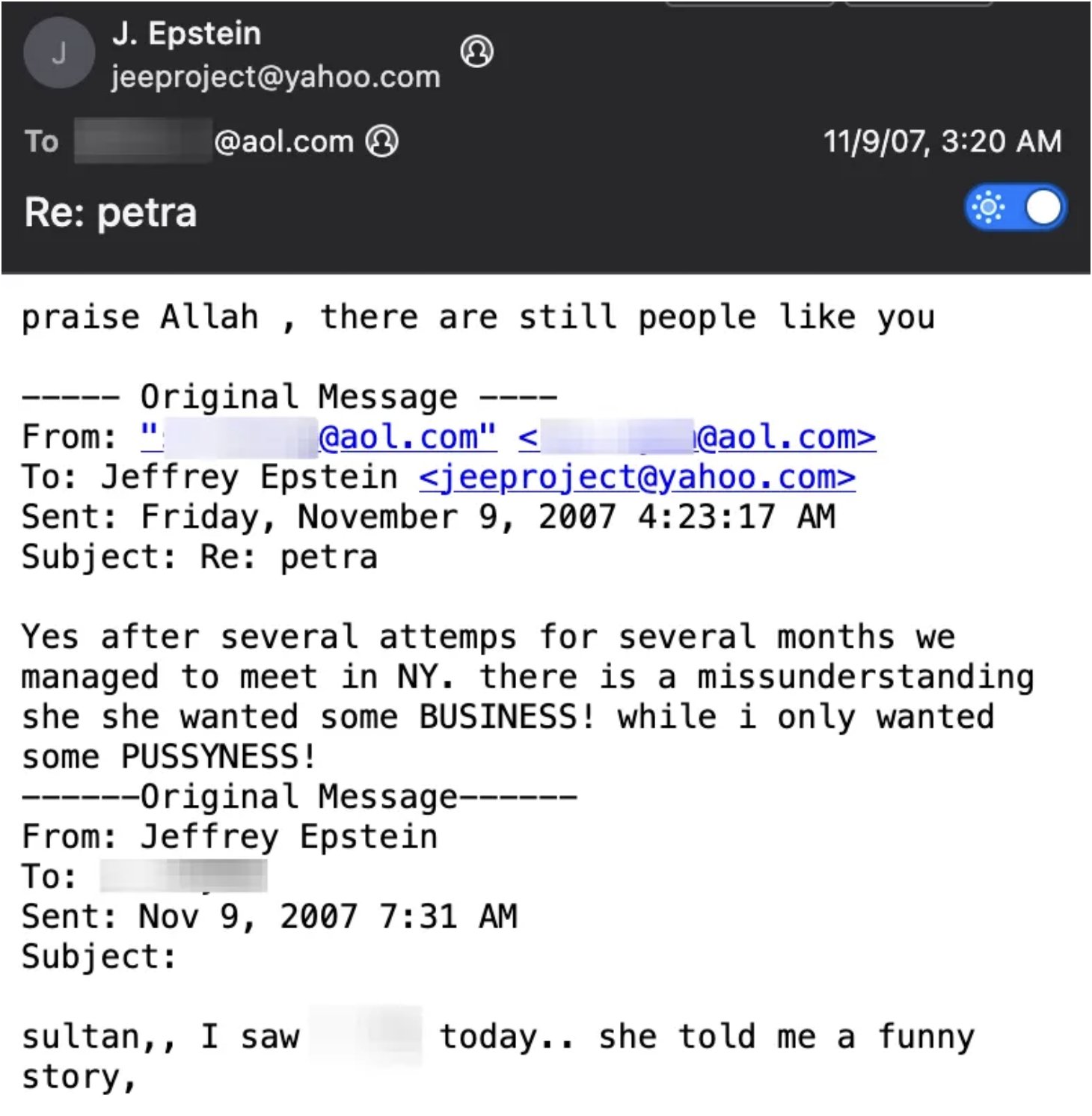Click the angle-bracketed @aol.com address link
Image resolution: width=1092 pixels, height=1116 pixels.
697,438
